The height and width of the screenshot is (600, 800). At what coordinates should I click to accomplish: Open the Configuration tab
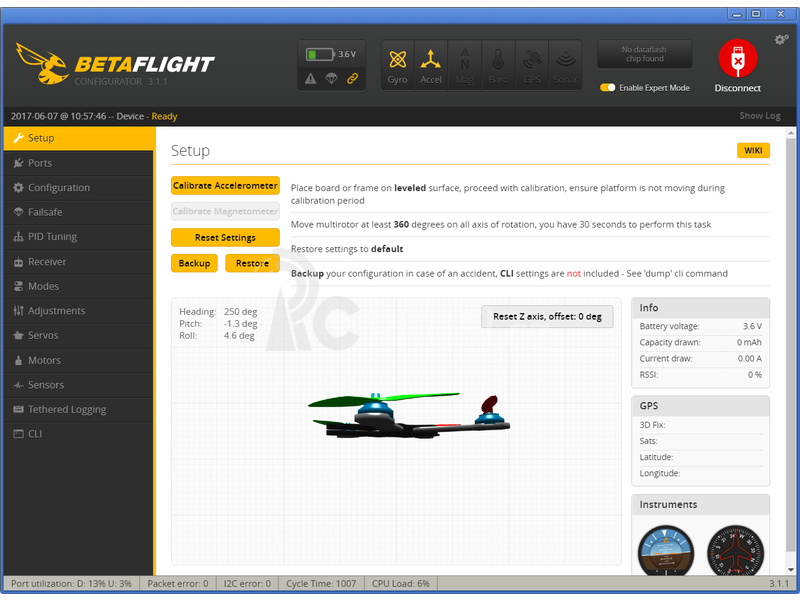click(79, 188)
